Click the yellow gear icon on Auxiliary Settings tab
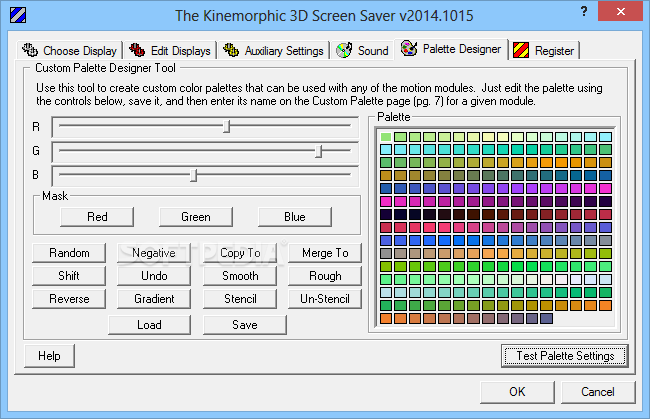 click(x=231, y=50)
